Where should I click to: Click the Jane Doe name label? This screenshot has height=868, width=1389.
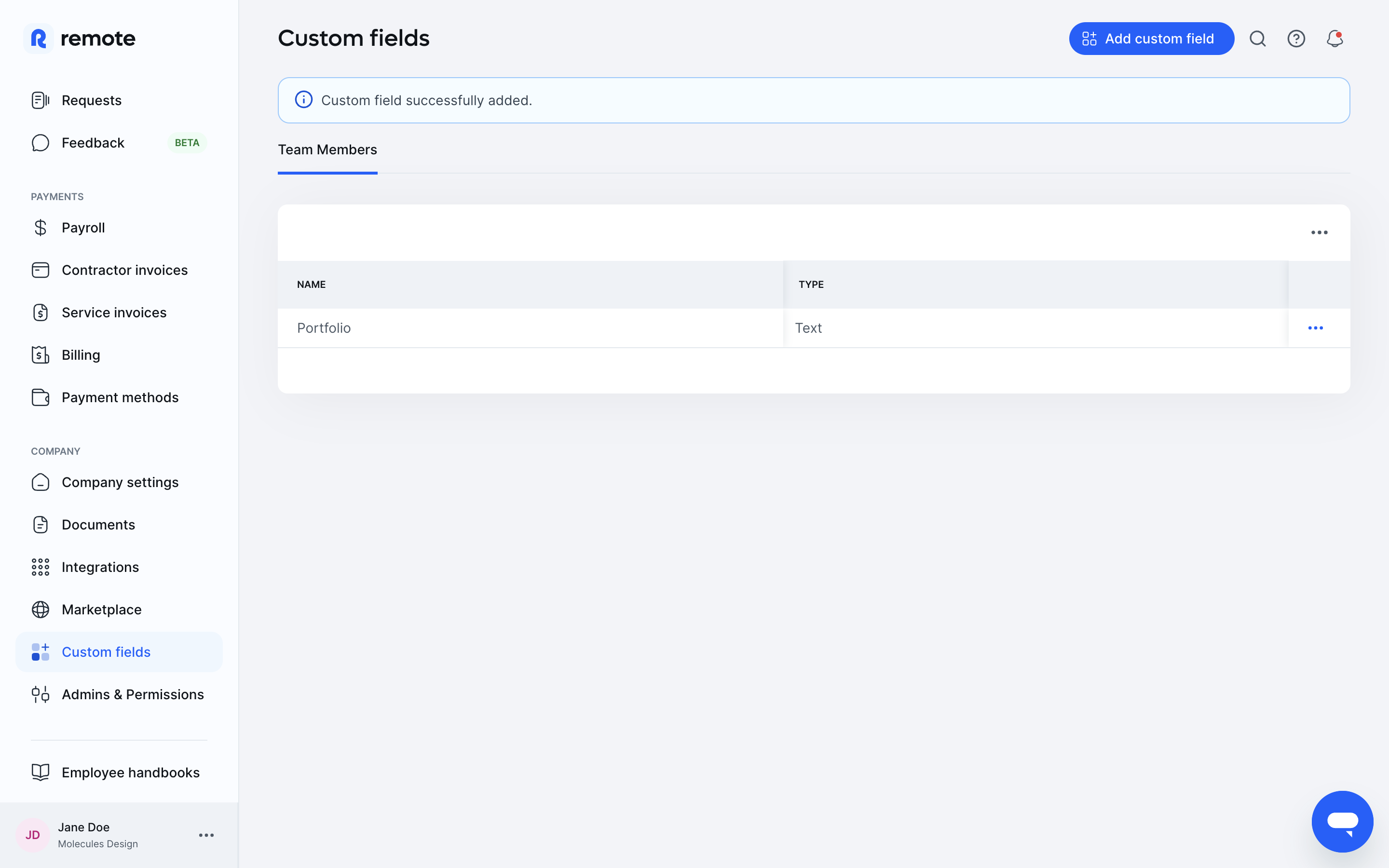84,827
